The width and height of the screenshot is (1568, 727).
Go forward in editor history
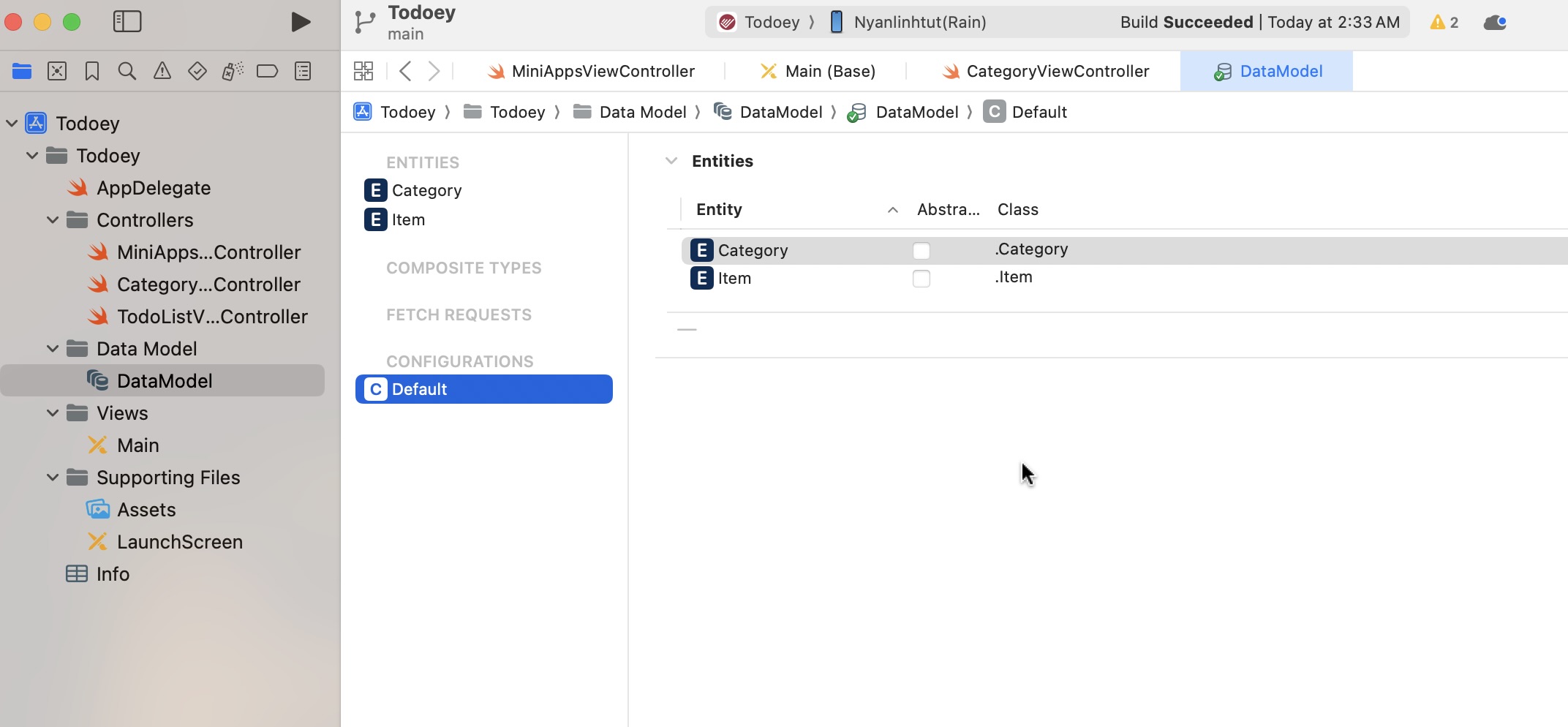(434, 71)
